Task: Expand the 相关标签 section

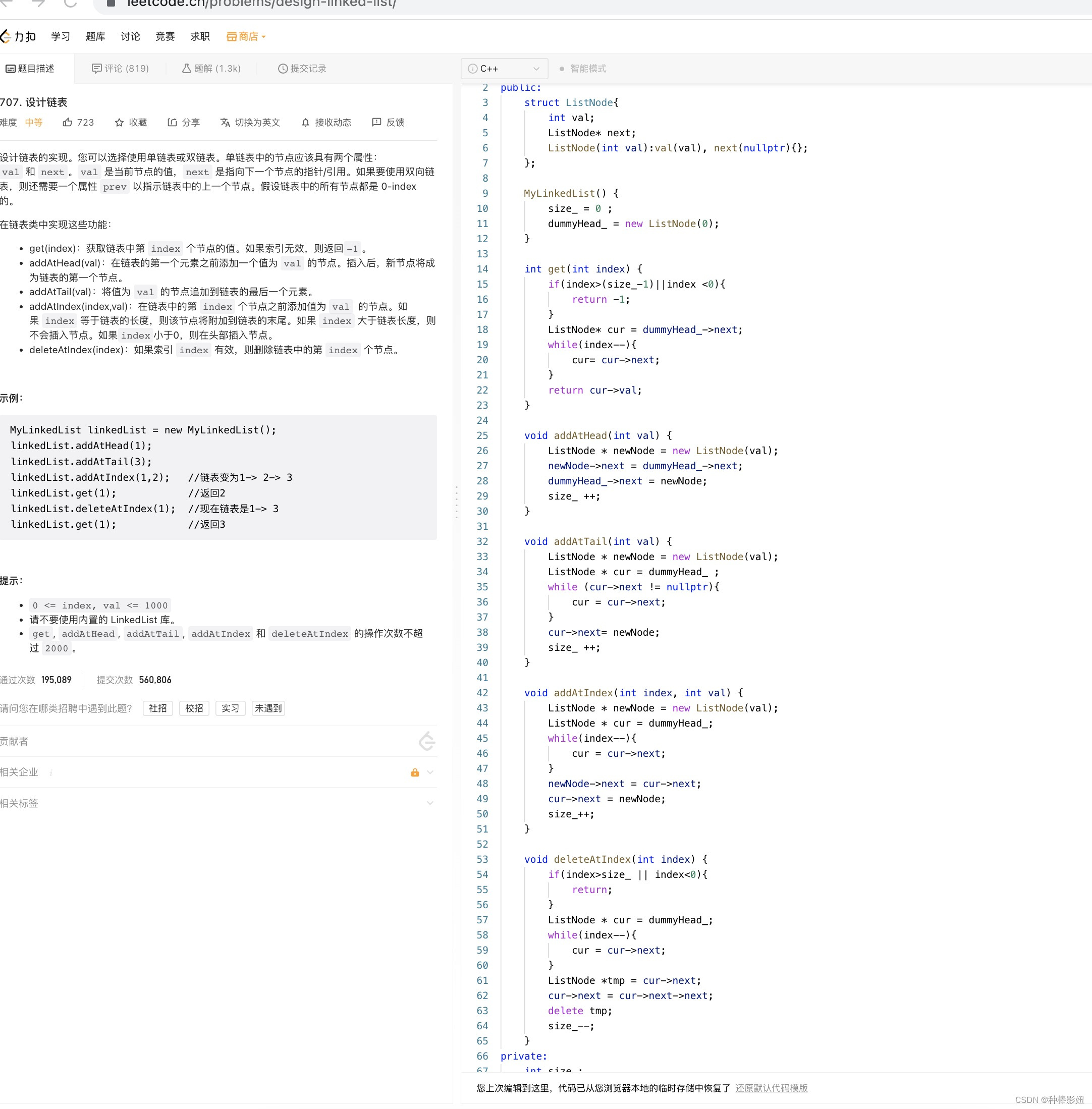Action: click(429, 803)
